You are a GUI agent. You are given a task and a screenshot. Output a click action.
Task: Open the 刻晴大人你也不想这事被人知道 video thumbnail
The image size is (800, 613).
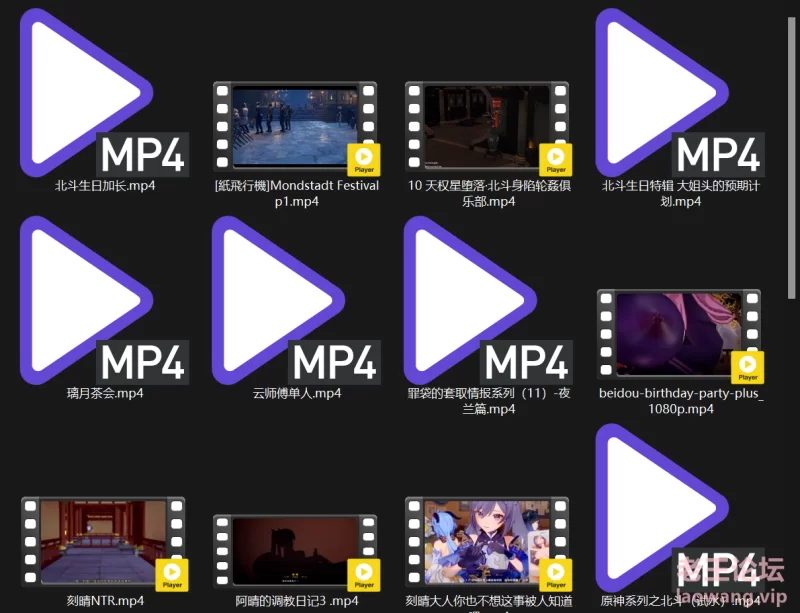488,542
